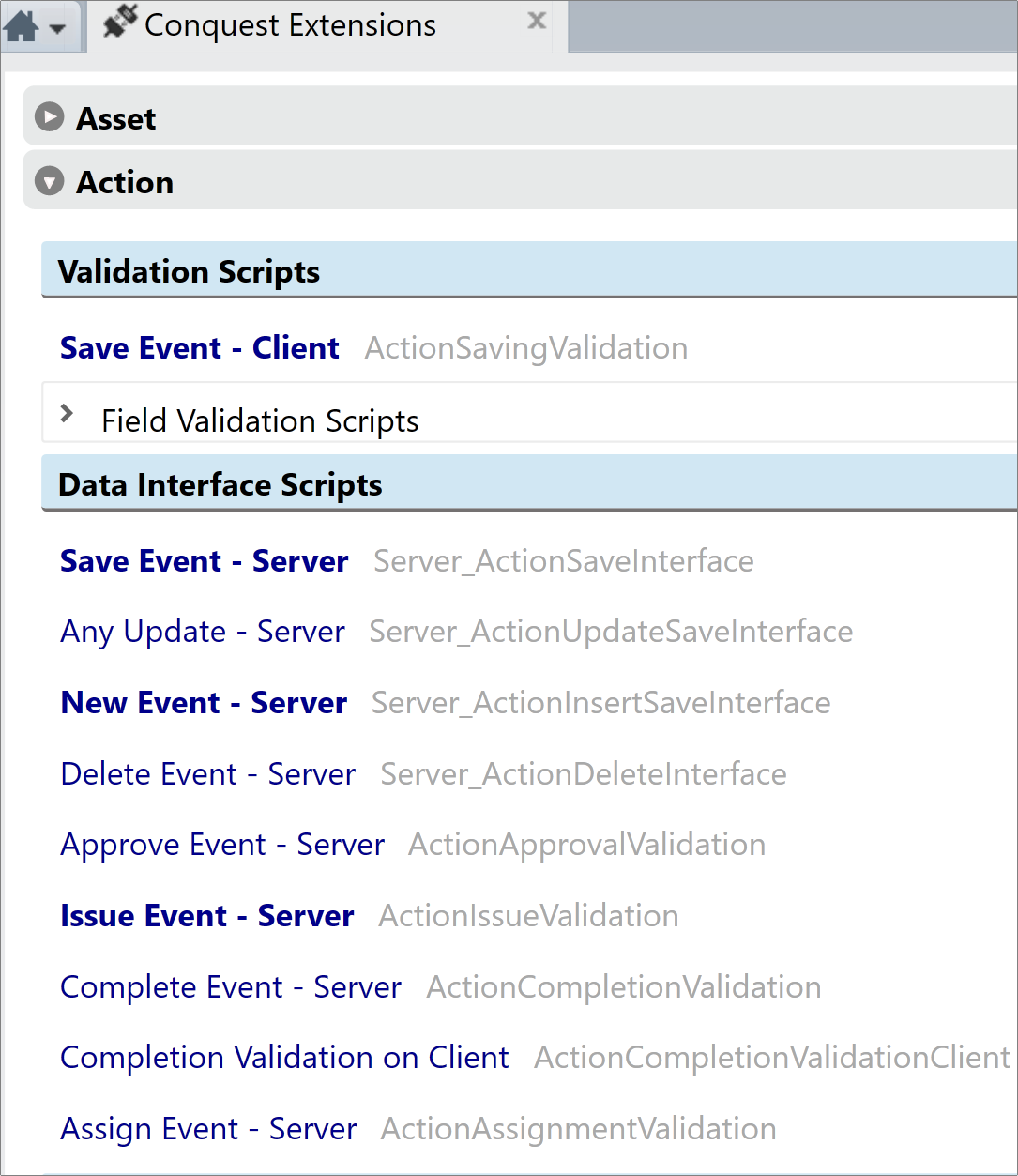
Task: Close the Conquest Extensions tab
Action: point(537,21)
